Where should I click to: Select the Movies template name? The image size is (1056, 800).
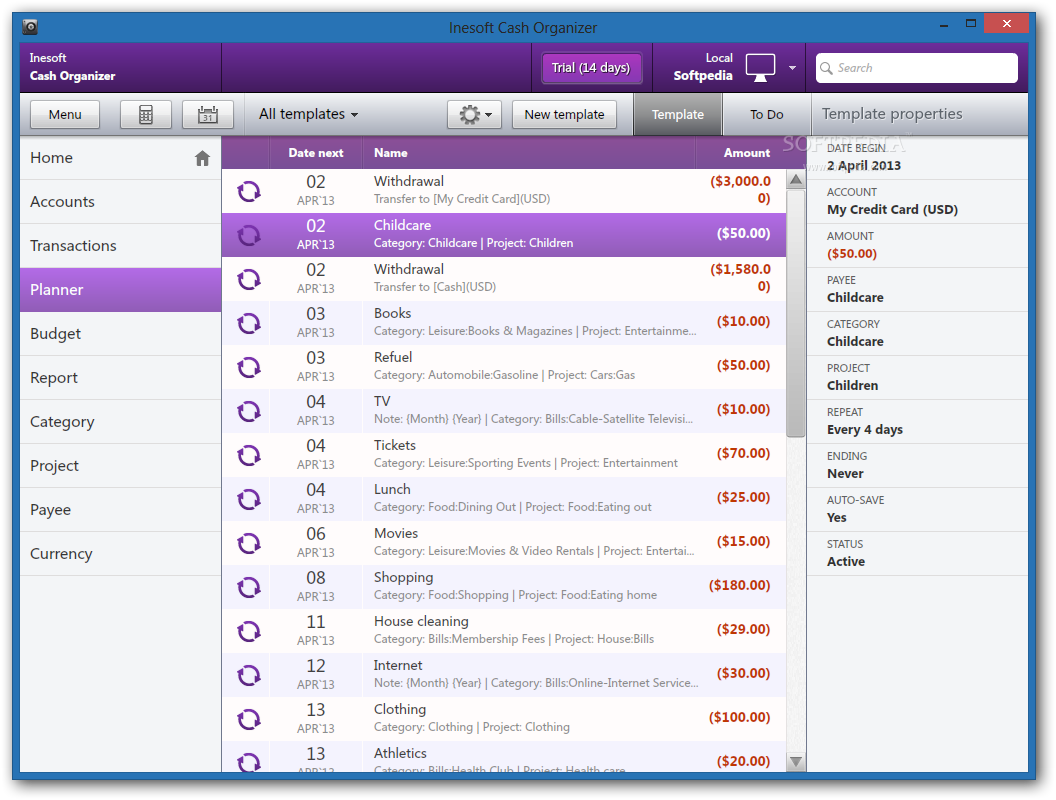(396, 533)
